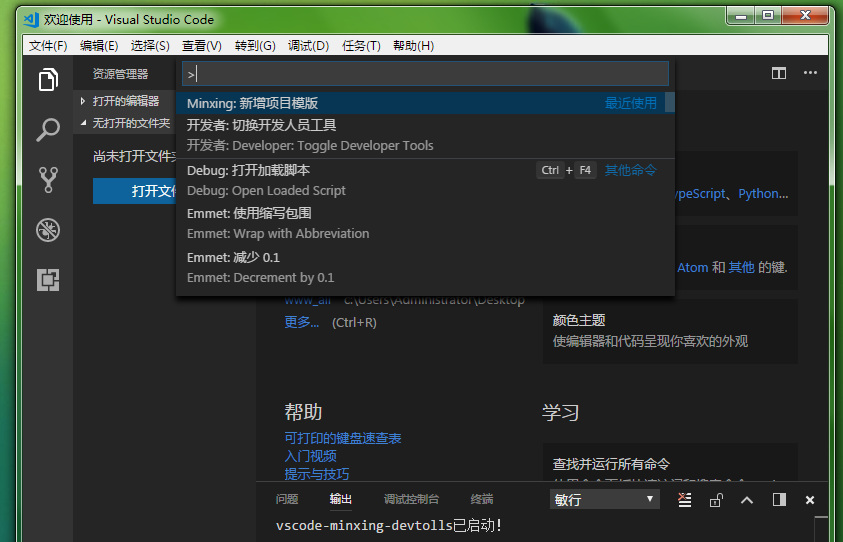Switch to the 问题 panel tab

point(287,500)
